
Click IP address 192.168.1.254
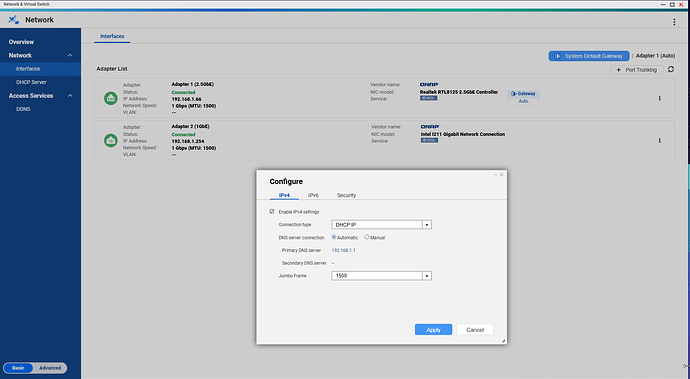point(187,141)
